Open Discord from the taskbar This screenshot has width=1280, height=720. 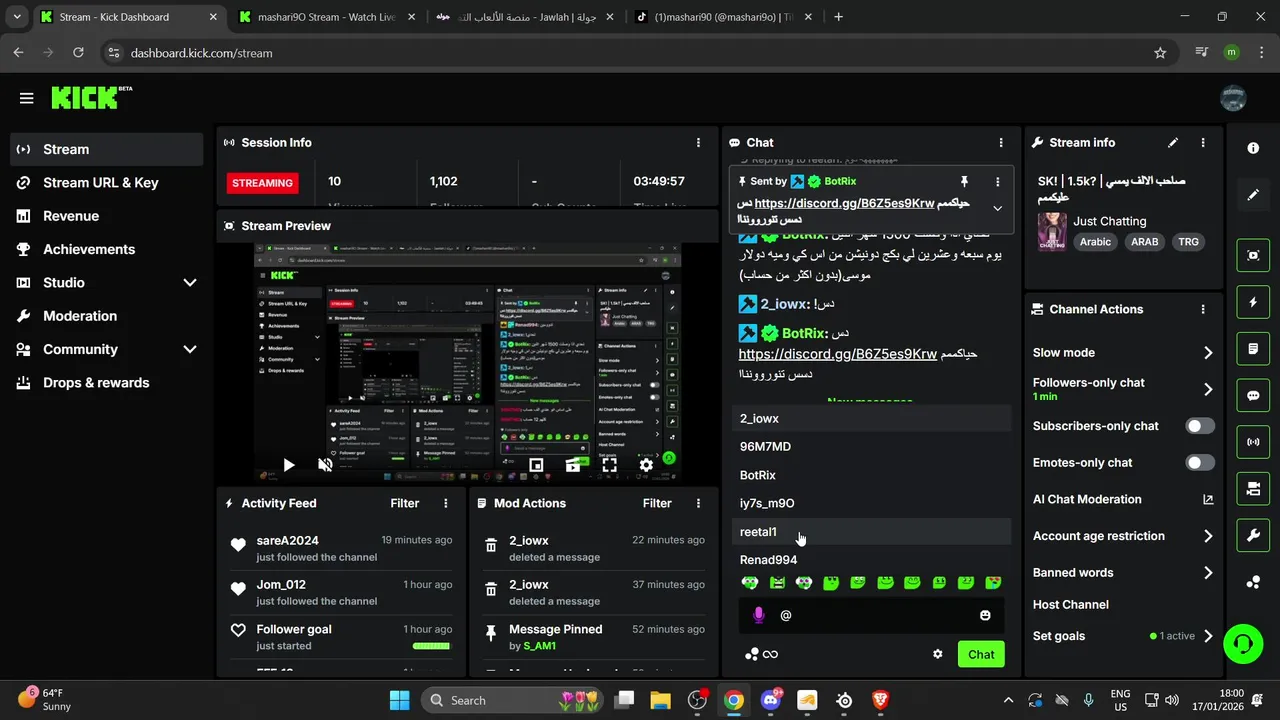770,700
